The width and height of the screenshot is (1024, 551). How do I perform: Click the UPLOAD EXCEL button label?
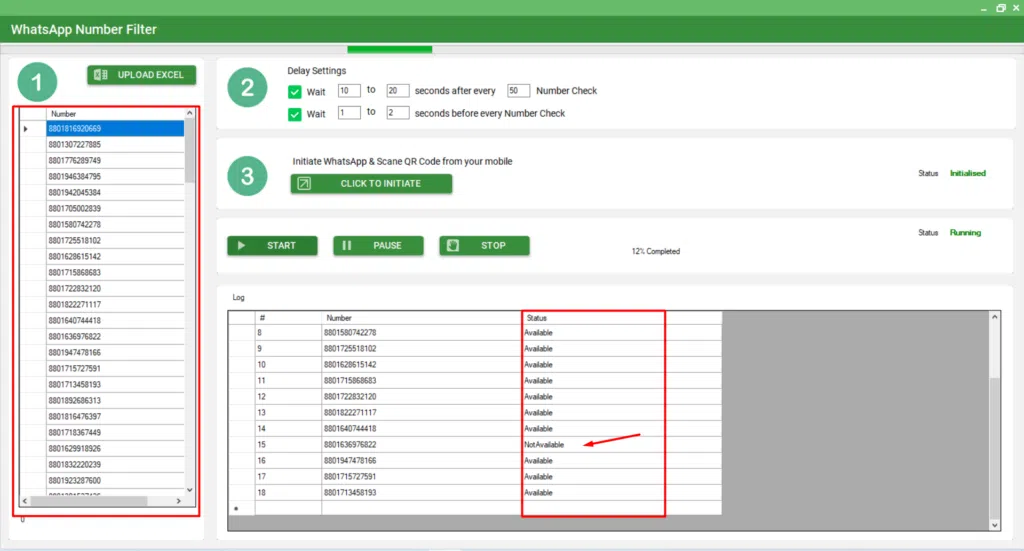pos(150,75)
